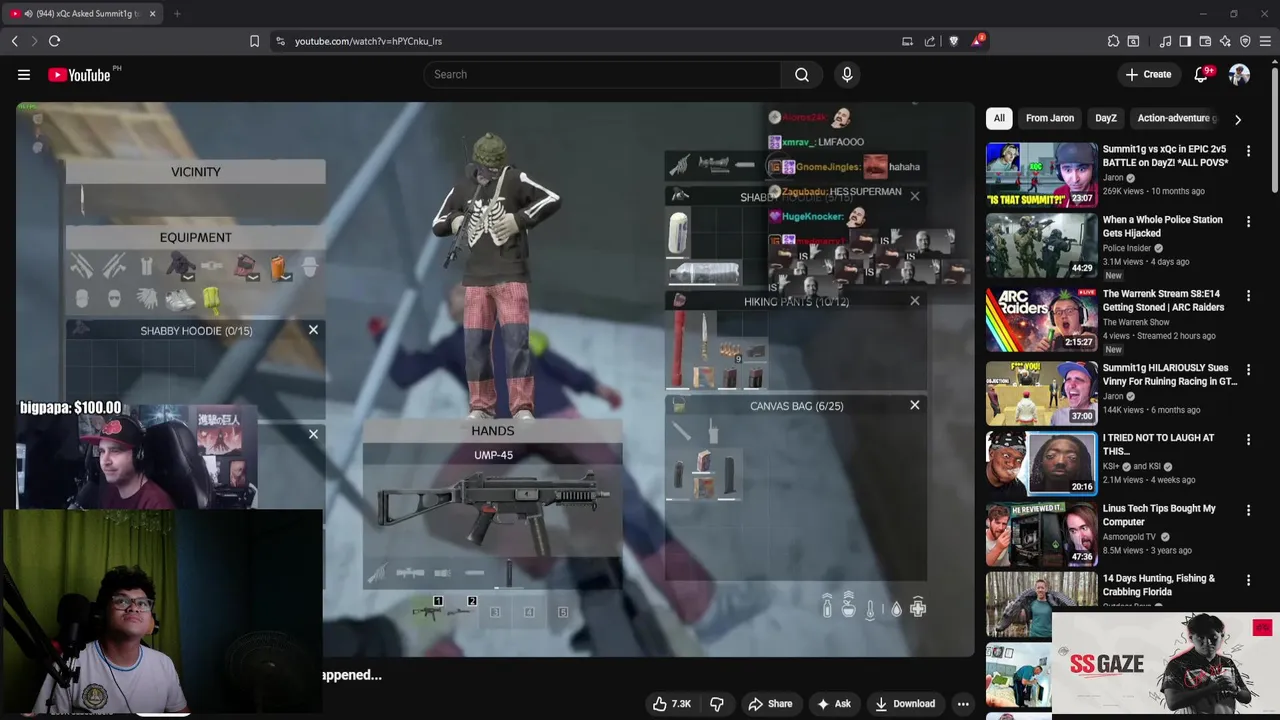Open the options menu for the Summit1g HILARIOUSLY Sues video
Screen dimensions: 1280x720
coord(1248,370)
